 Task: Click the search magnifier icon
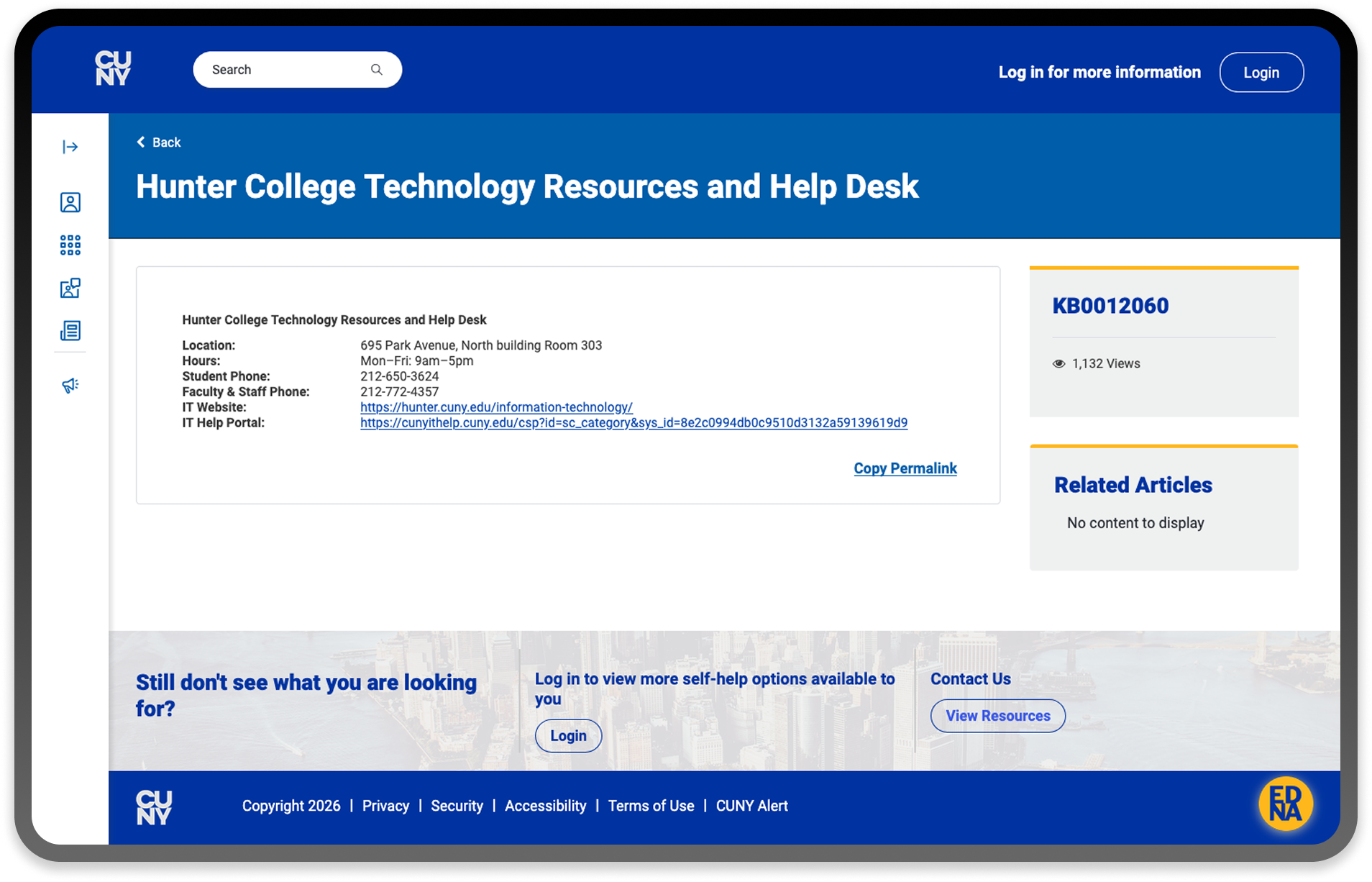tap(377, 70)
